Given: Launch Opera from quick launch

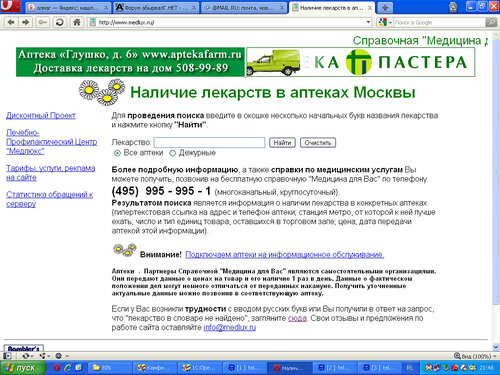Looking at the screenshot, I should click(57, 368).
